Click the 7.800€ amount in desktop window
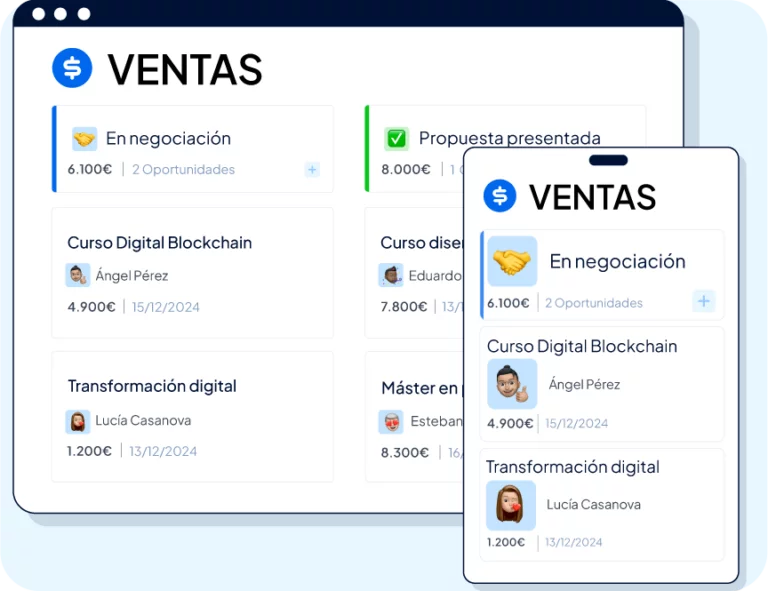 point(404,307)
